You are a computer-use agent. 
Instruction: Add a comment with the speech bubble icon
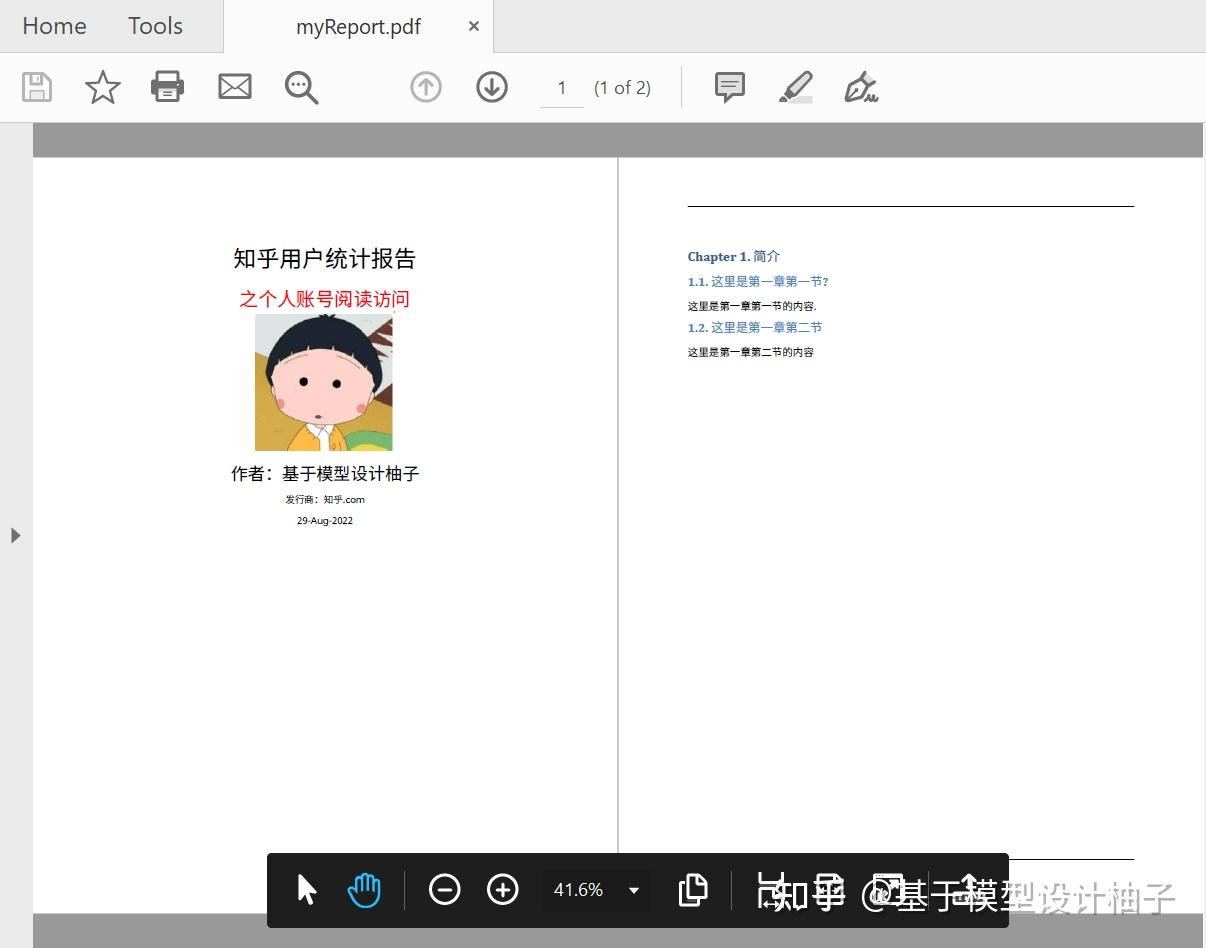[730, 87]
